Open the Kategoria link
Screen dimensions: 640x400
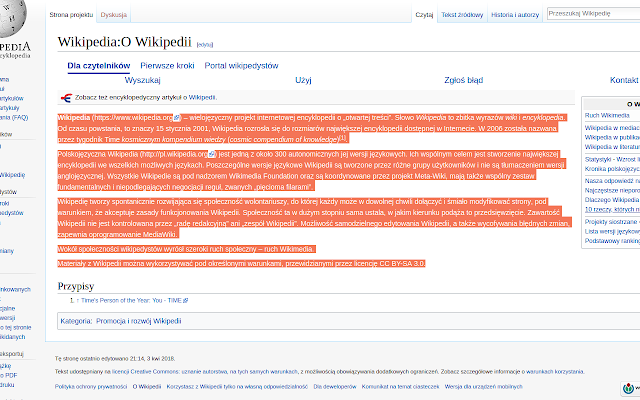pyautogui.click(x=76, y=321)
